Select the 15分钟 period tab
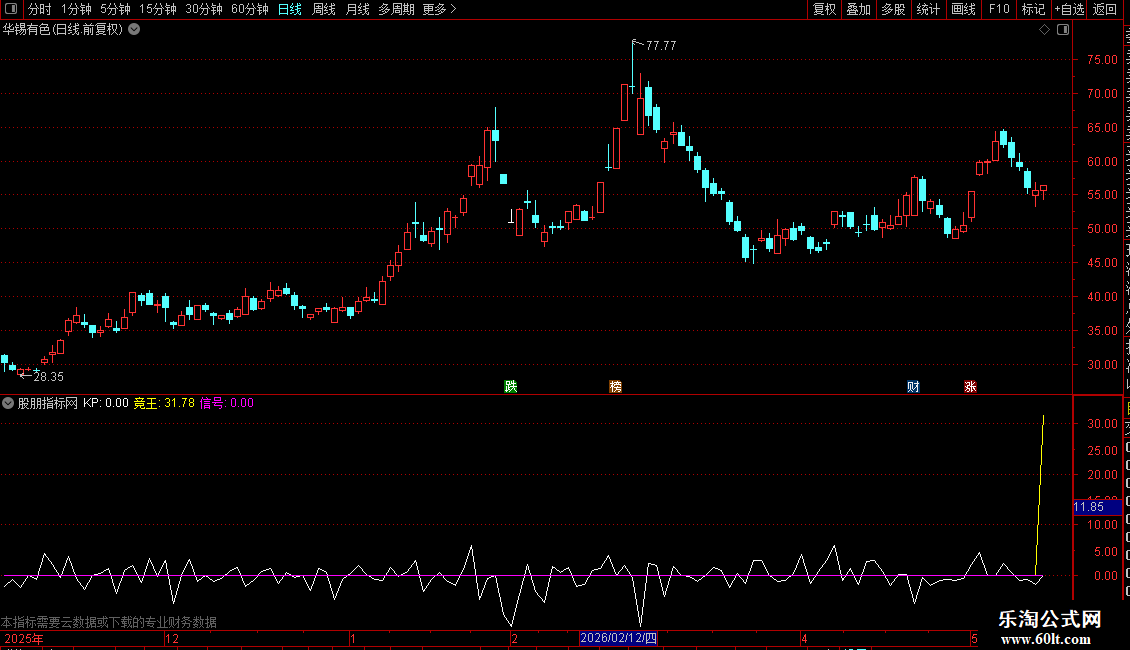 point(157,9)
